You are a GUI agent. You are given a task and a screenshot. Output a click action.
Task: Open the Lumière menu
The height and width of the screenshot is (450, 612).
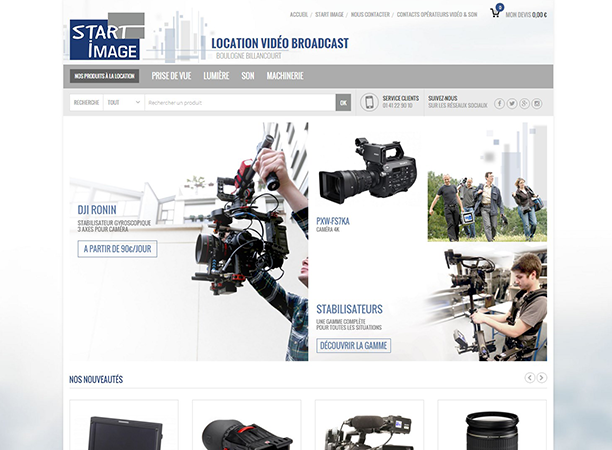coord(216,76)
